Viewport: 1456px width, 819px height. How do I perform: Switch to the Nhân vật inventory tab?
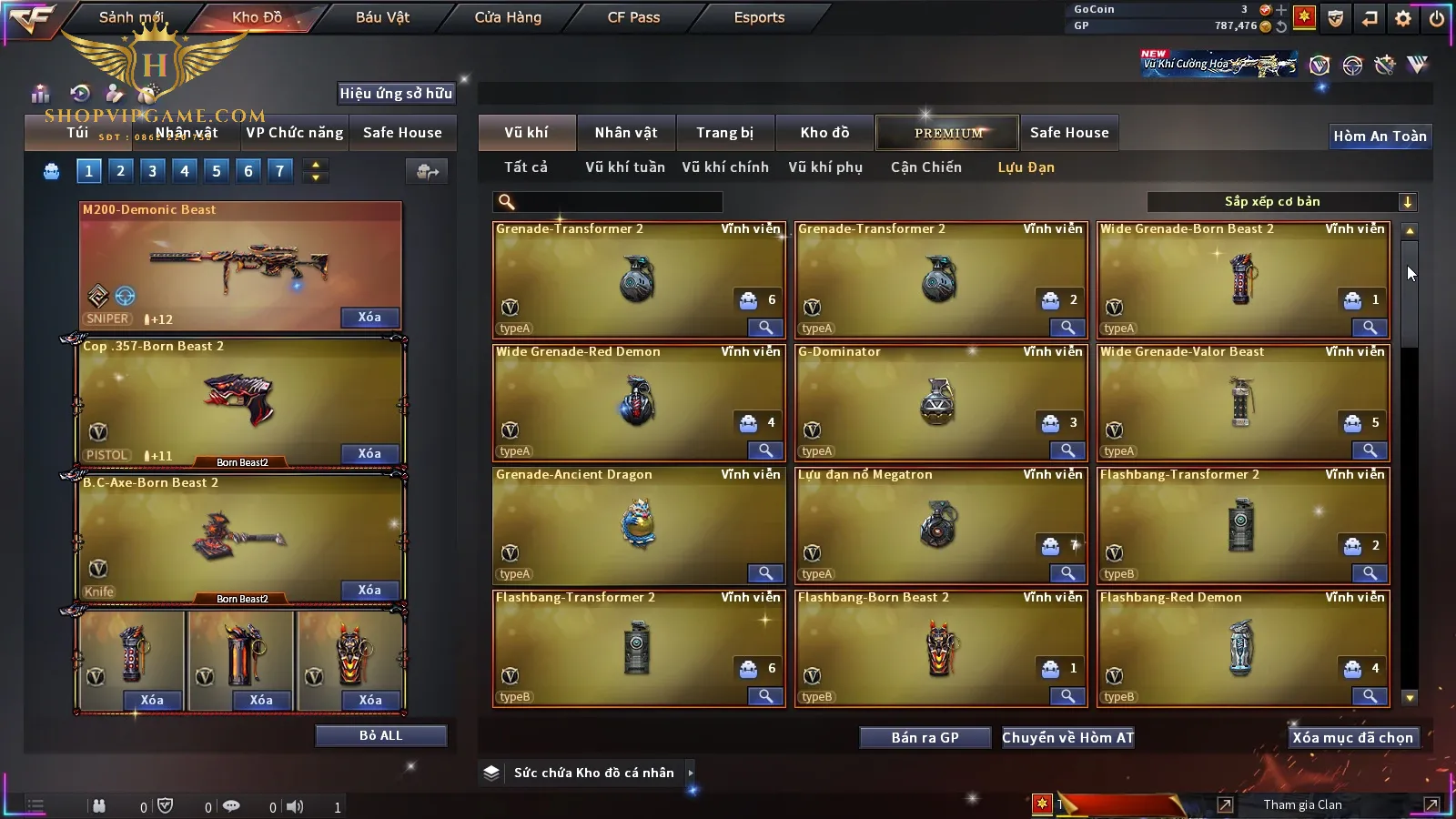[625, 133]
